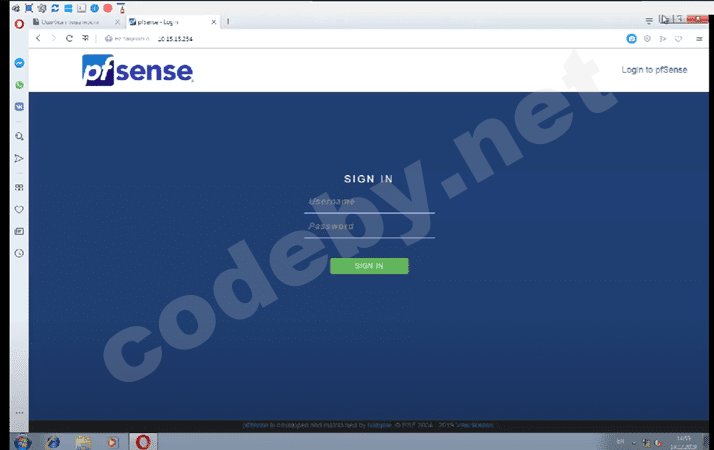Open Windows Media Player from taskbar
The image size is (714, 450).
(x=112, y=442)
